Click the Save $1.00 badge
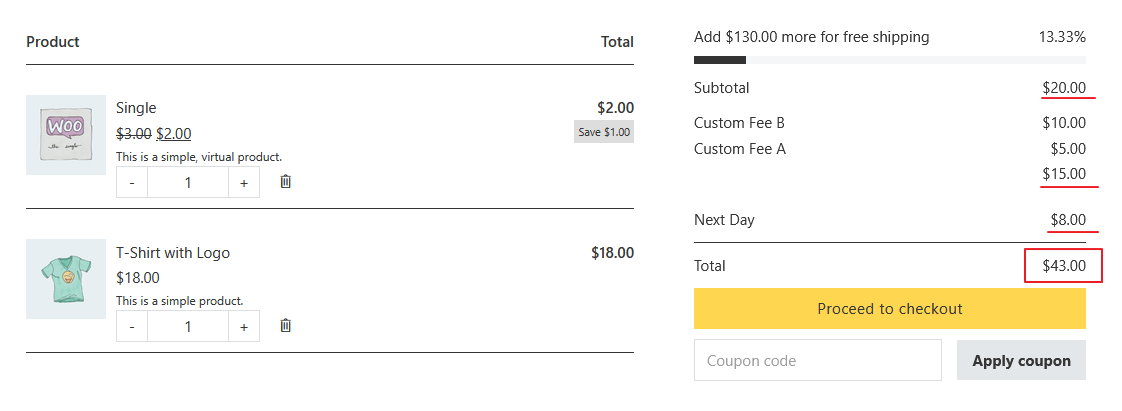Image resolution: width=1122 pixels, height=411 pixels. [603, 132]
